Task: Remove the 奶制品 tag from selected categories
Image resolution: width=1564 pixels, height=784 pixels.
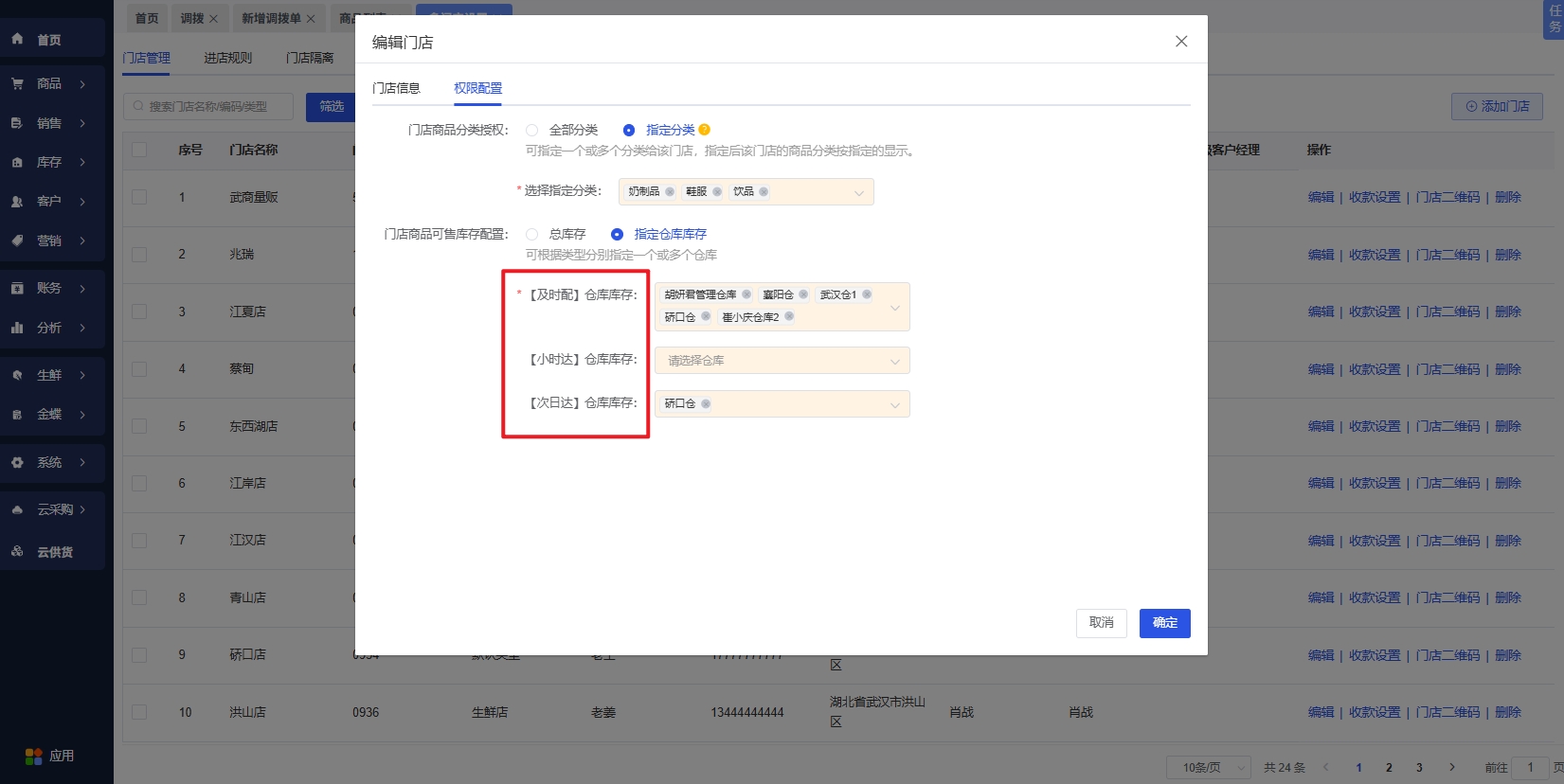Action: click(x=670, y=191)
